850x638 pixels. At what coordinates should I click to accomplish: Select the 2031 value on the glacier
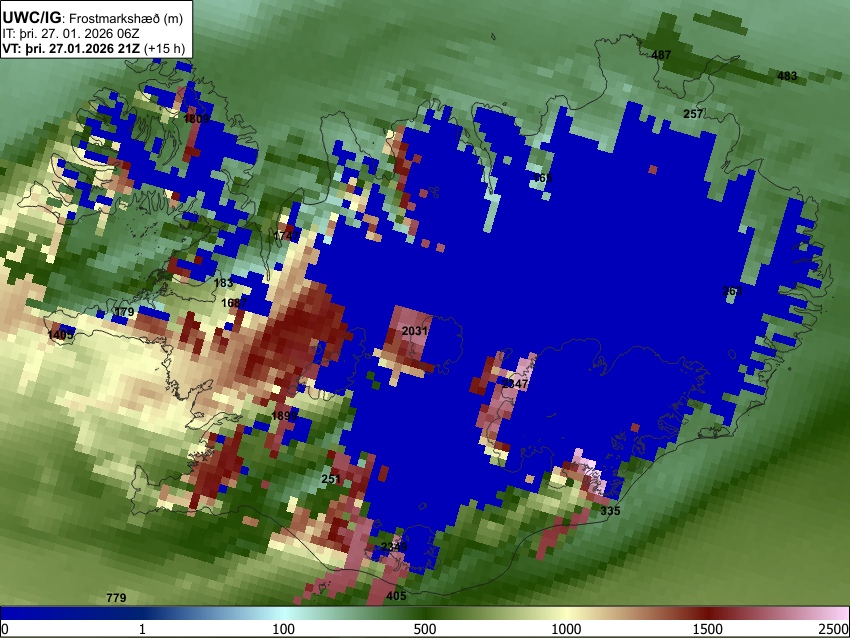[x=415, y=331]
